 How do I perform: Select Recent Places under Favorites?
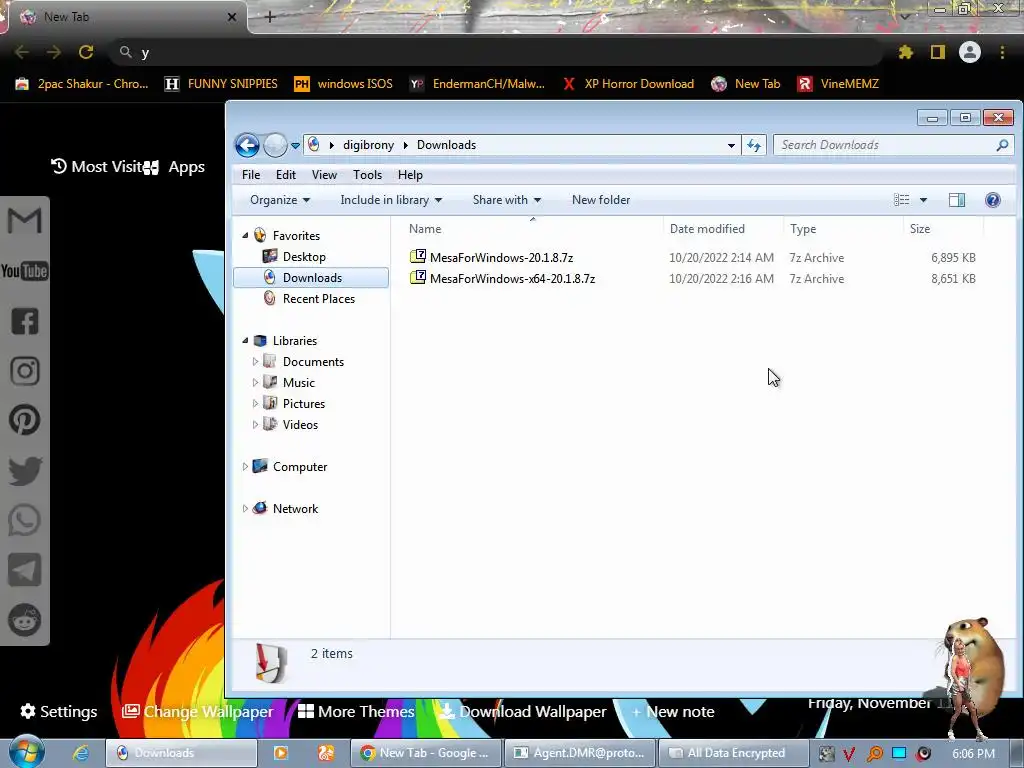[x=319, y=298]
